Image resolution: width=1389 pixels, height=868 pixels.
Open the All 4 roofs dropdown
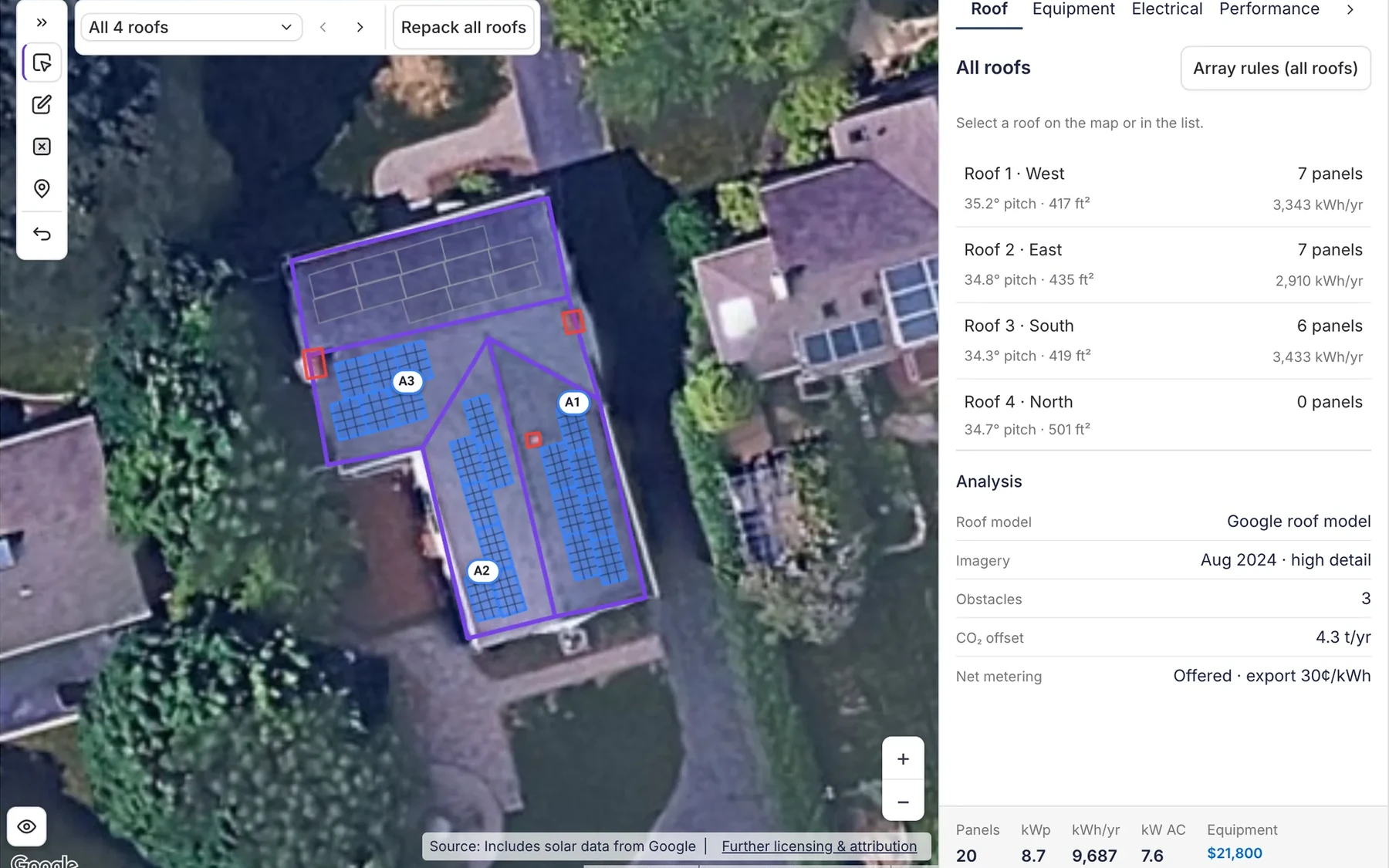(191, 28)
